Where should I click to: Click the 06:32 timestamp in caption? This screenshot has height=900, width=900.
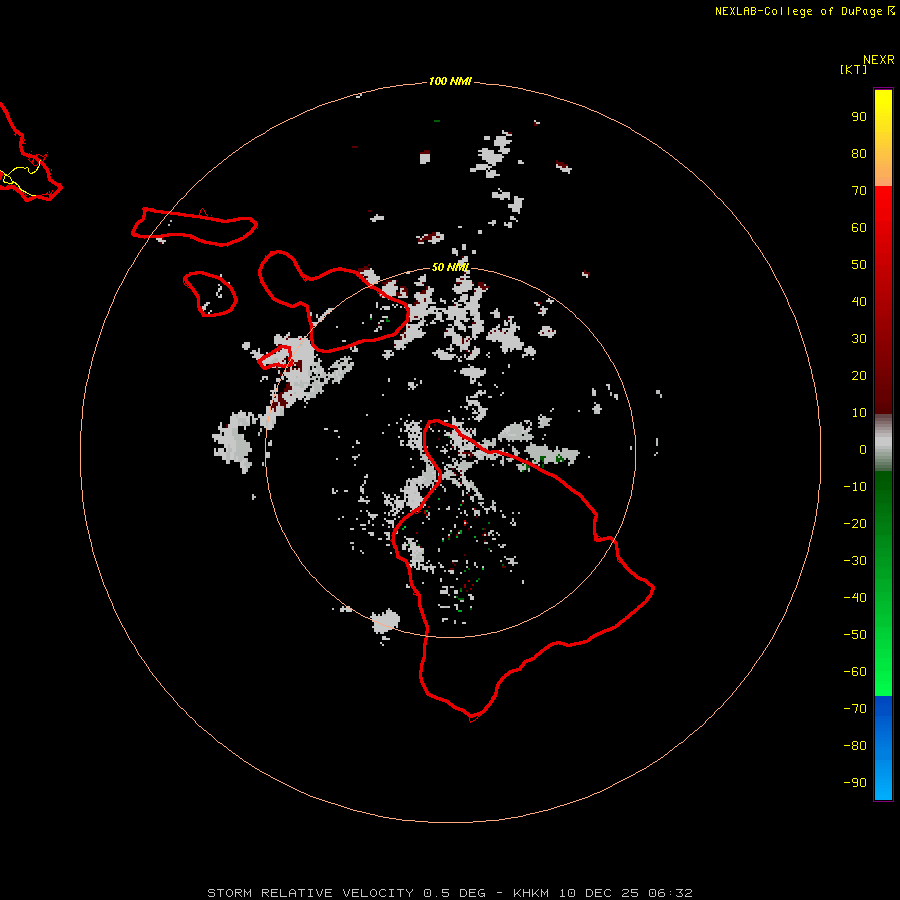click(670, 893)
